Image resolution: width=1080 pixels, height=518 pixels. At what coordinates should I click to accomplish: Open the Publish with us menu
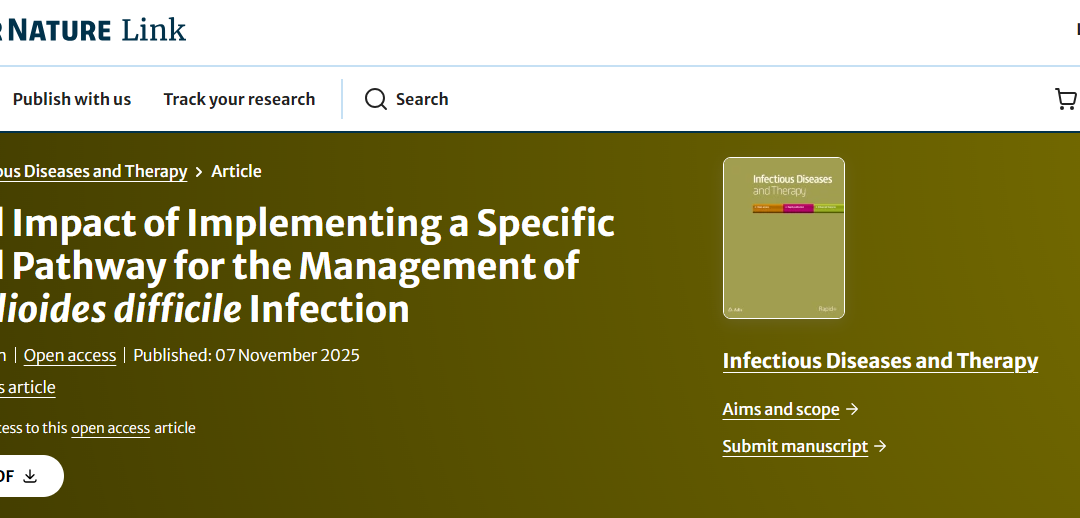coord(72,99)
